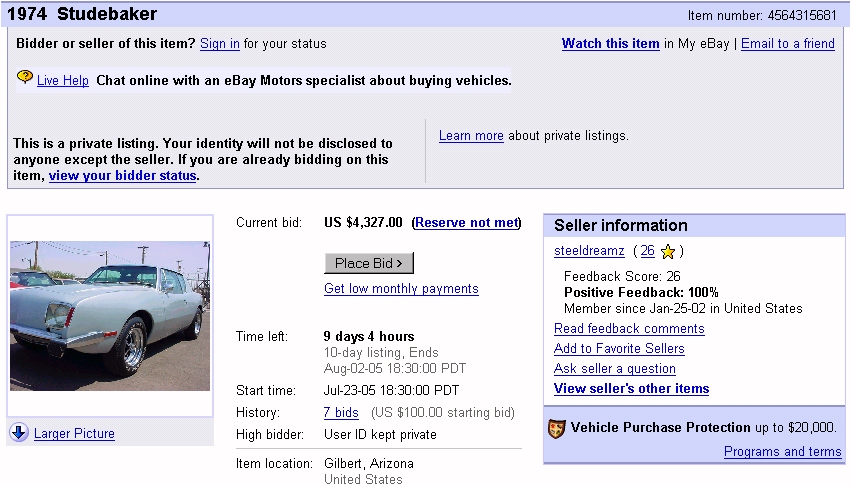Open the Watch this item link
Image resolution: width=853 pixels, height=485 pixels.
[610, 44]
